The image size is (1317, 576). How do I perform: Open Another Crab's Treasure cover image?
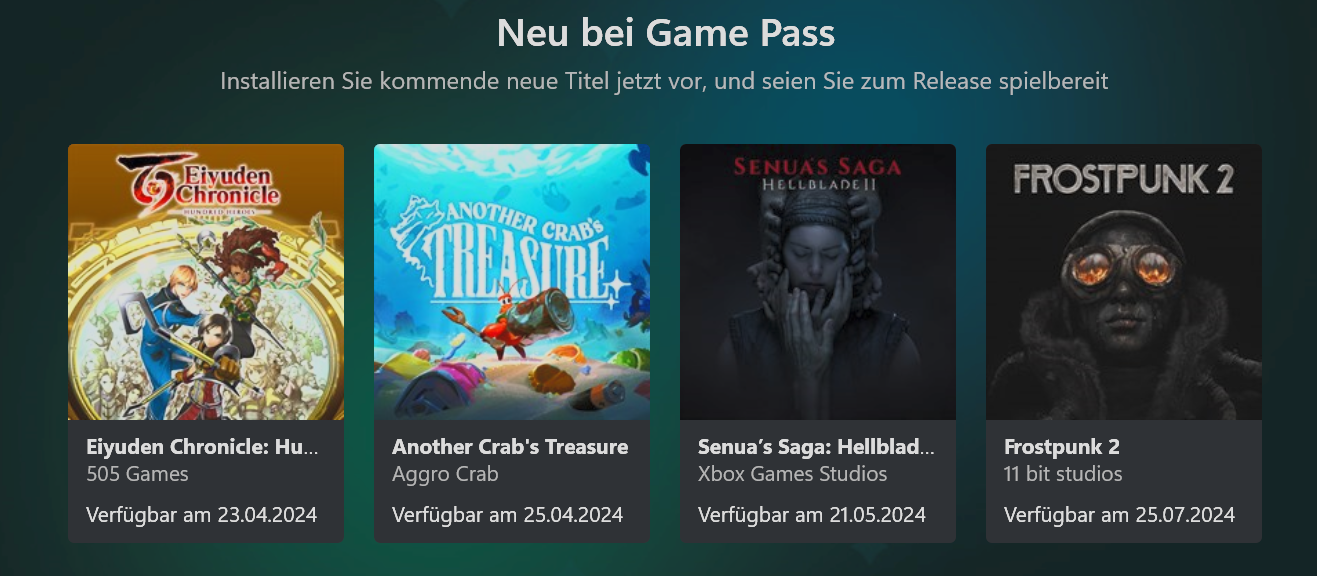(x=512, y=282)
